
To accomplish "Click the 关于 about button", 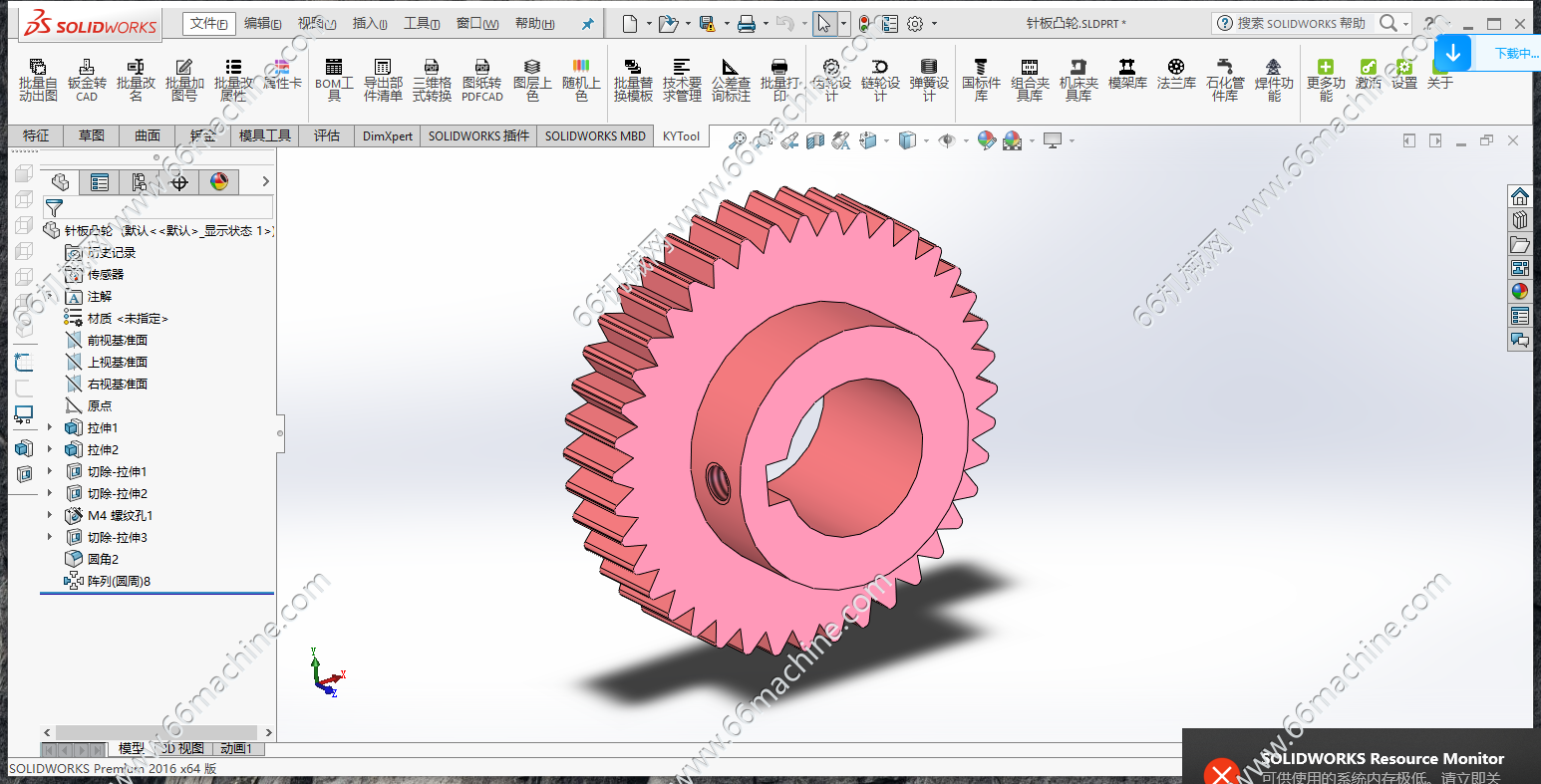I will [1439, 75].
